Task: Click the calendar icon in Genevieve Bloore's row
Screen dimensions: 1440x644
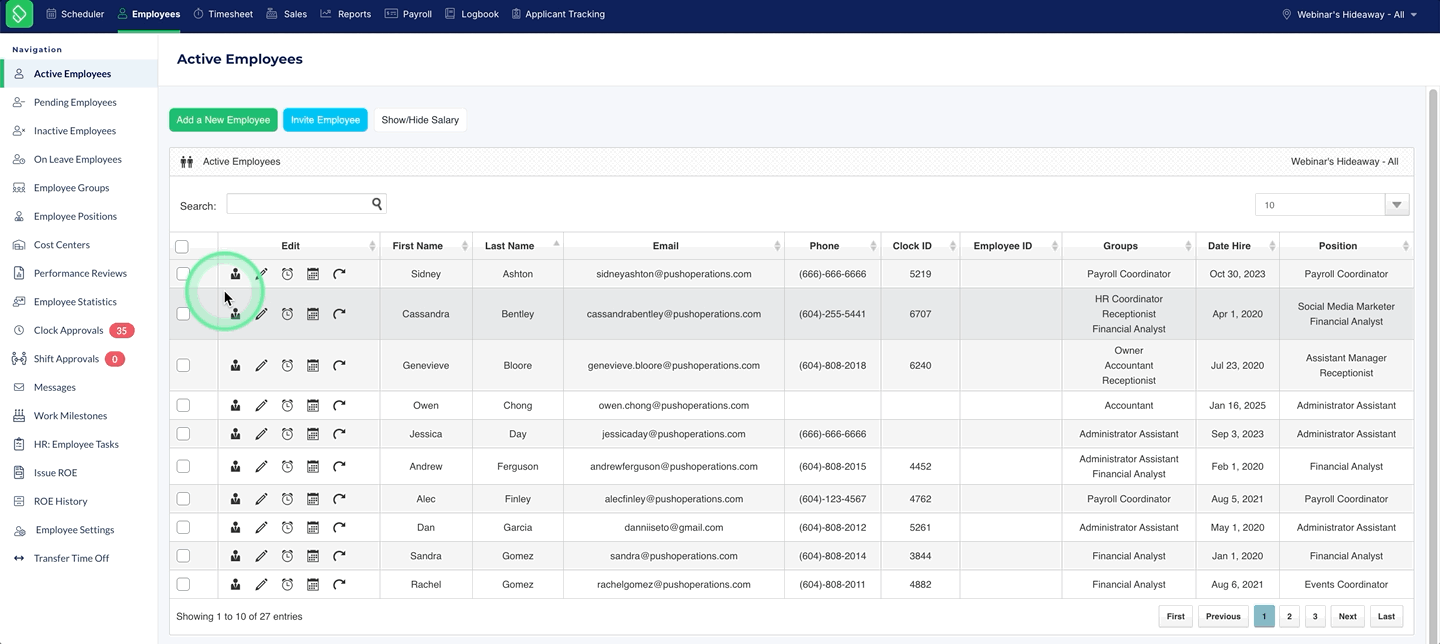Action: 313,366
